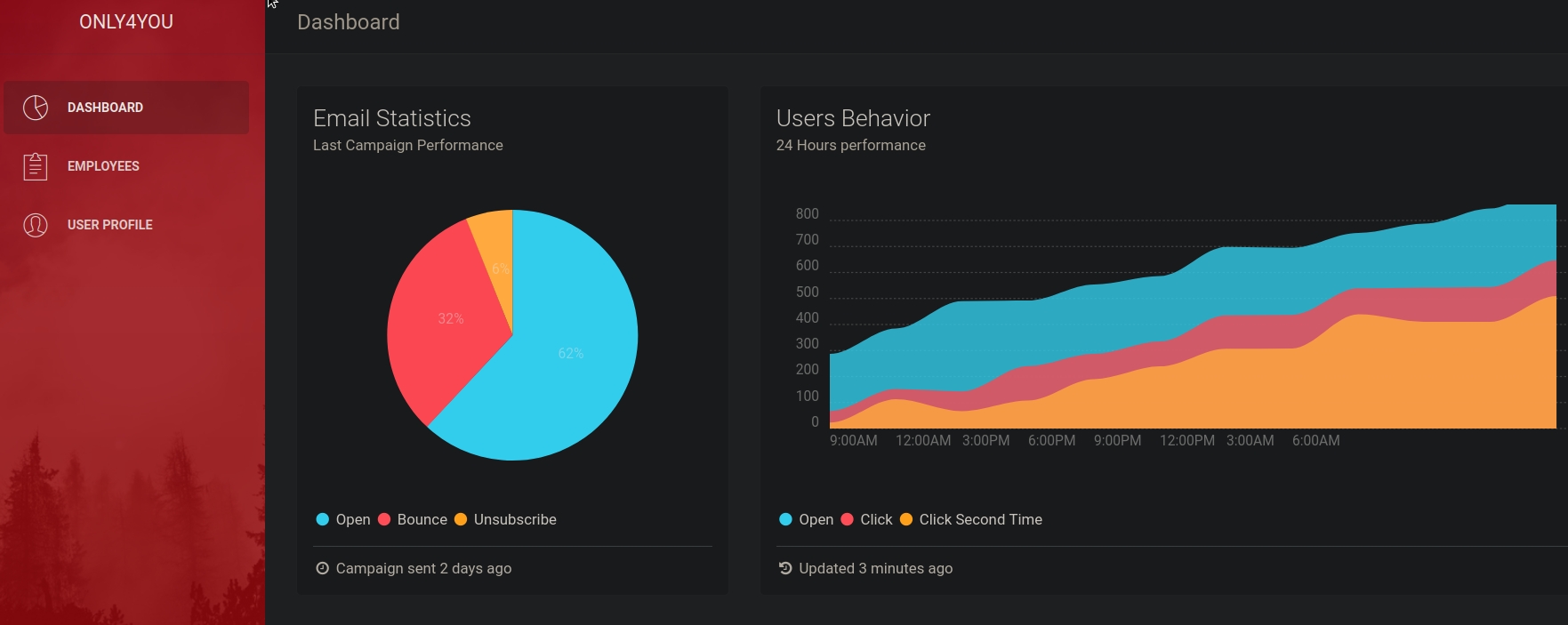1568x625 pixels.
Task: Select the blue Open legend dot in Email Statistics
Action: tap(323, 519)
